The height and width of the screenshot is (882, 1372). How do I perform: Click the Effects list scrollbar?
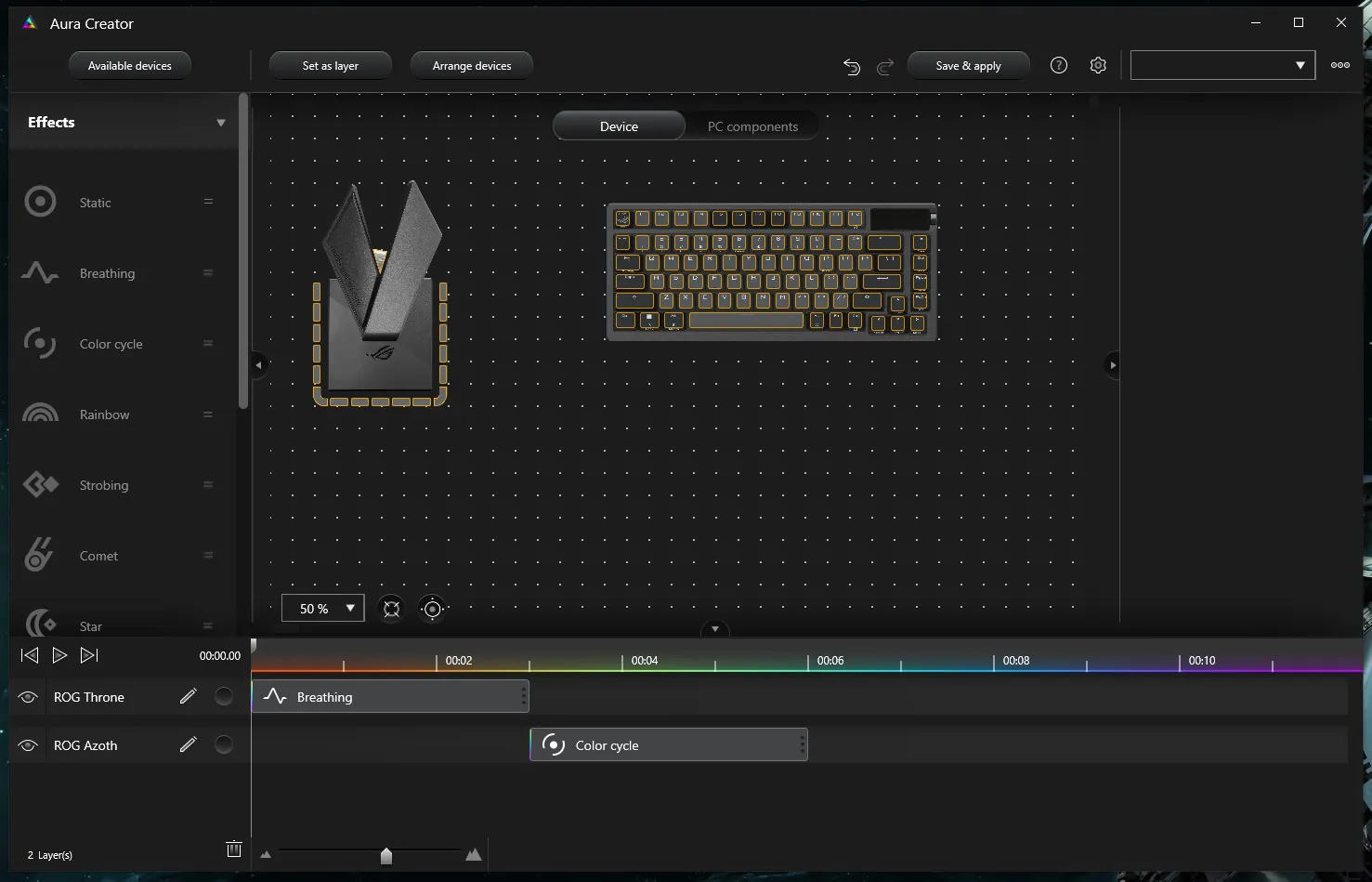243,251
